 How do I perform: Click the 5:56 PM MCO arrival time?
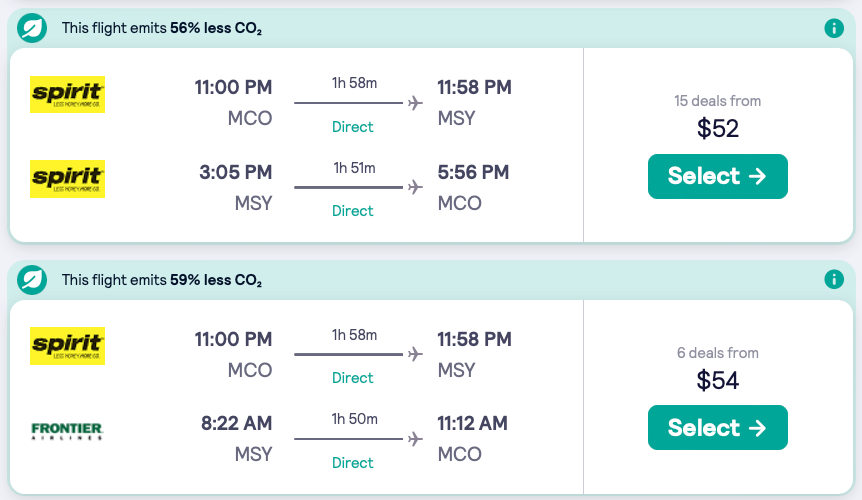click(x=473, y=173)
